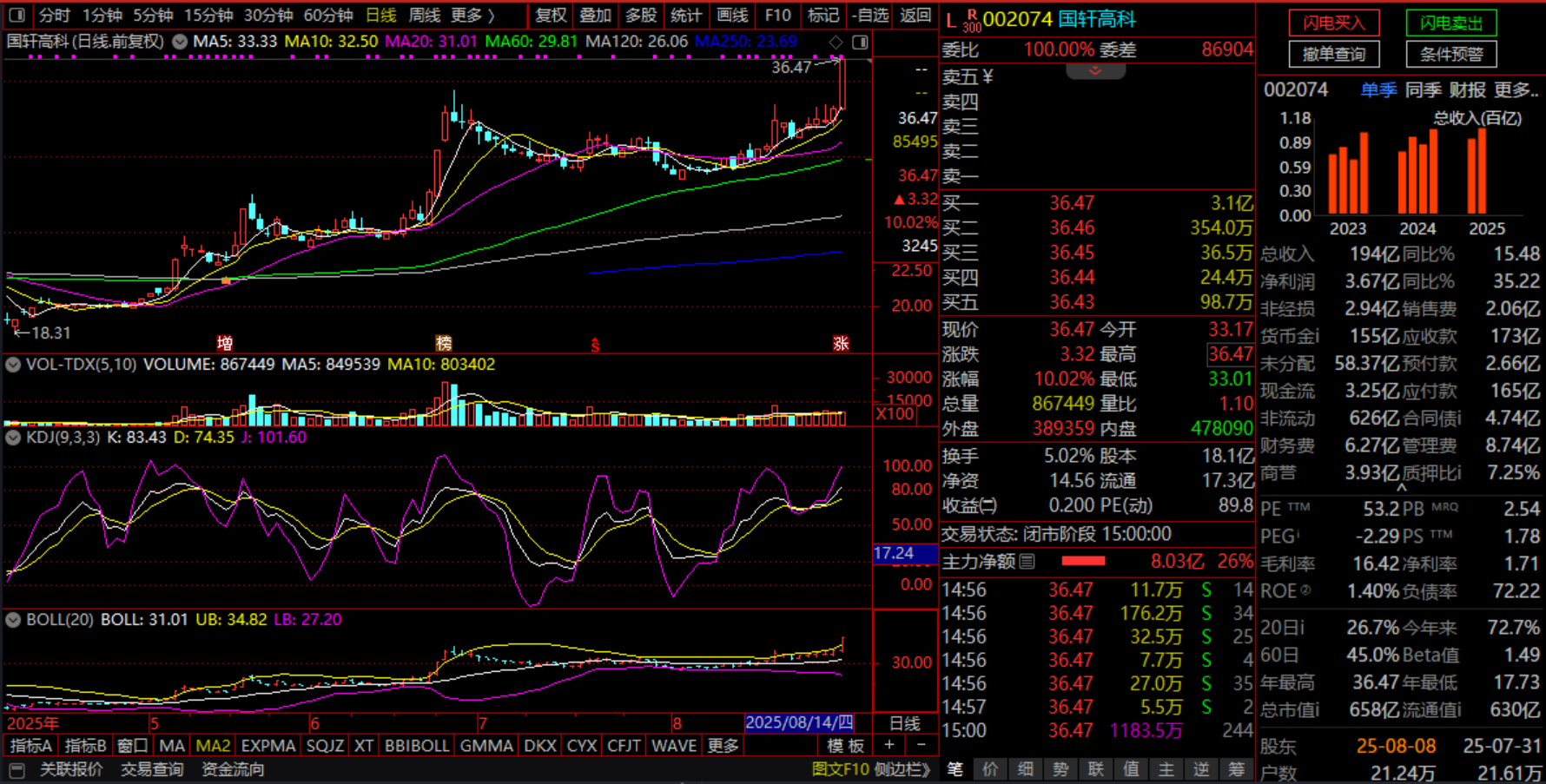Select the 单季 financial tab
Viewport: 1546px width, 784px height.
(x=1378, y=90)
